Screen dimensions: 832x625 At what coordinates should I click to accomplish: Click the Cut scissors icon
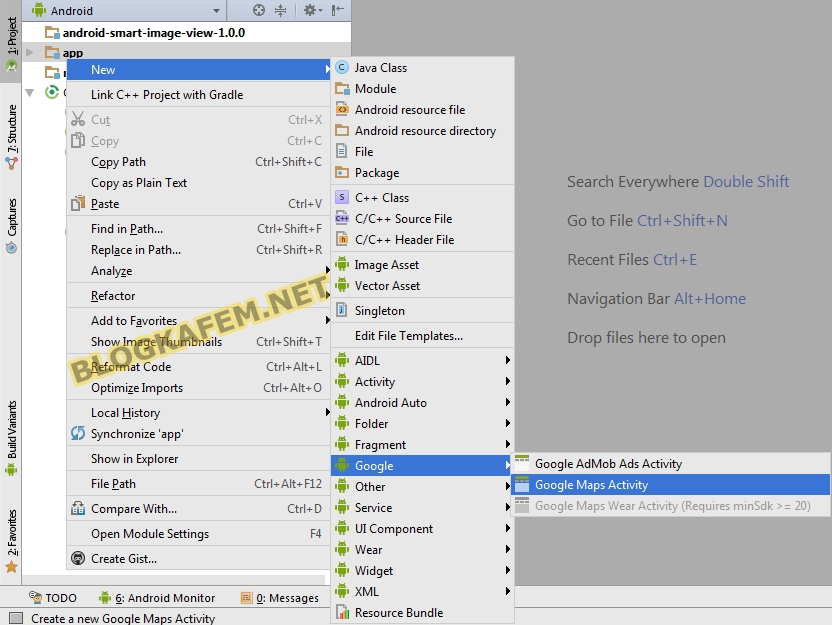click(78, 119)
